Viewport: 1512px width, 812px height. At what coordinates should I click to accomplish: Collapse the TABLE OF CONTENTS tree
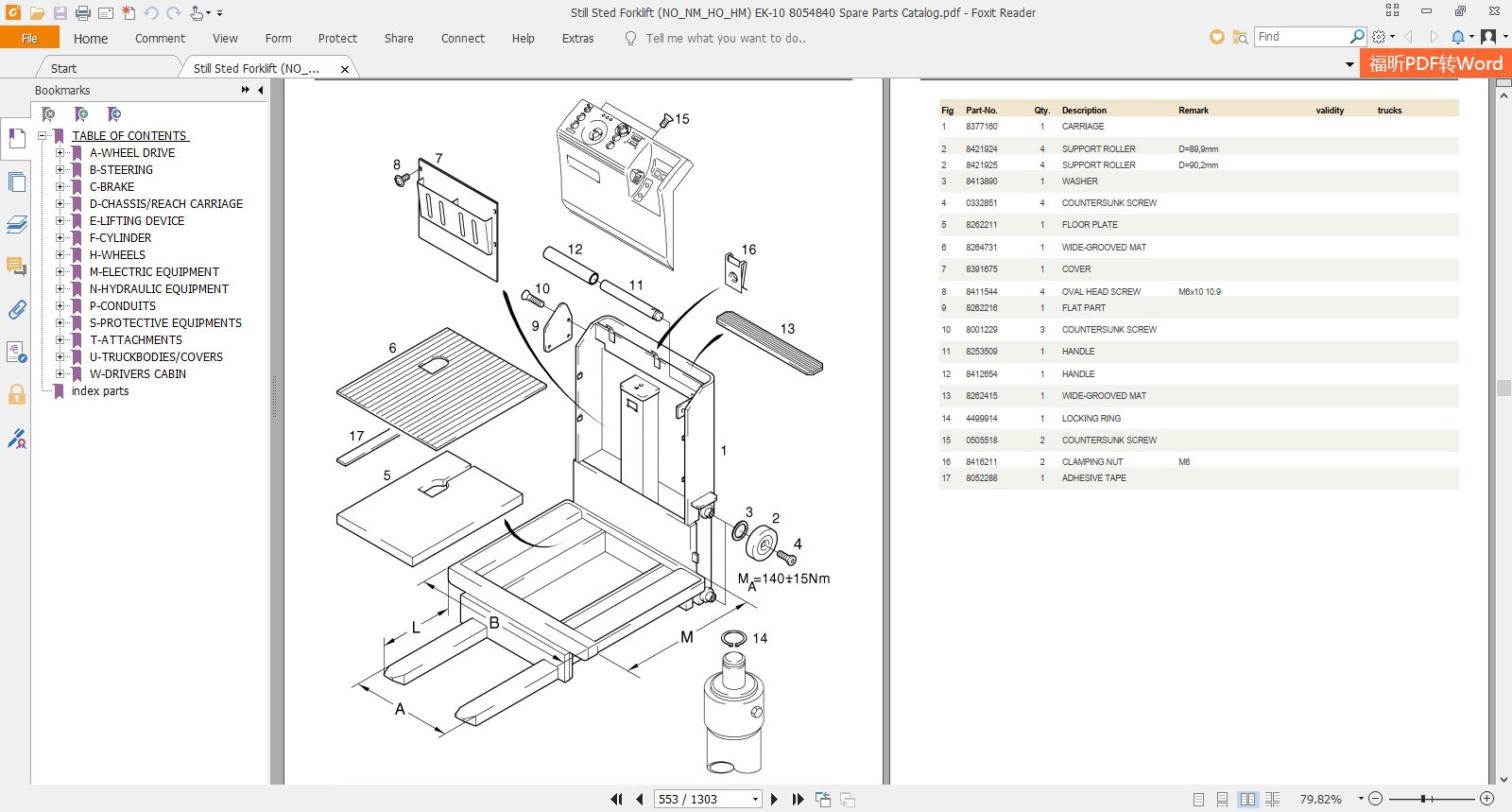43,136
